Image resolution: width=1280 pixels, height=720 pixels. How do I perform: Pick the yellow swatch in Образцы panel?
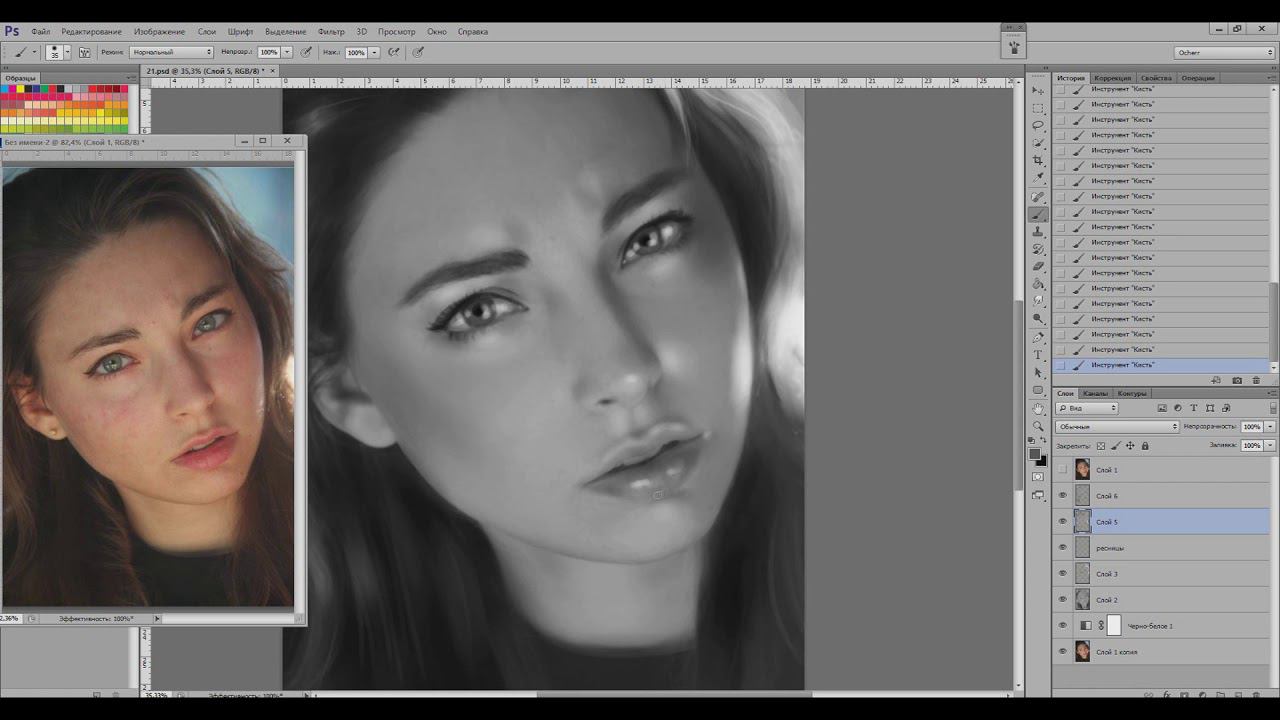pos(21,89)
